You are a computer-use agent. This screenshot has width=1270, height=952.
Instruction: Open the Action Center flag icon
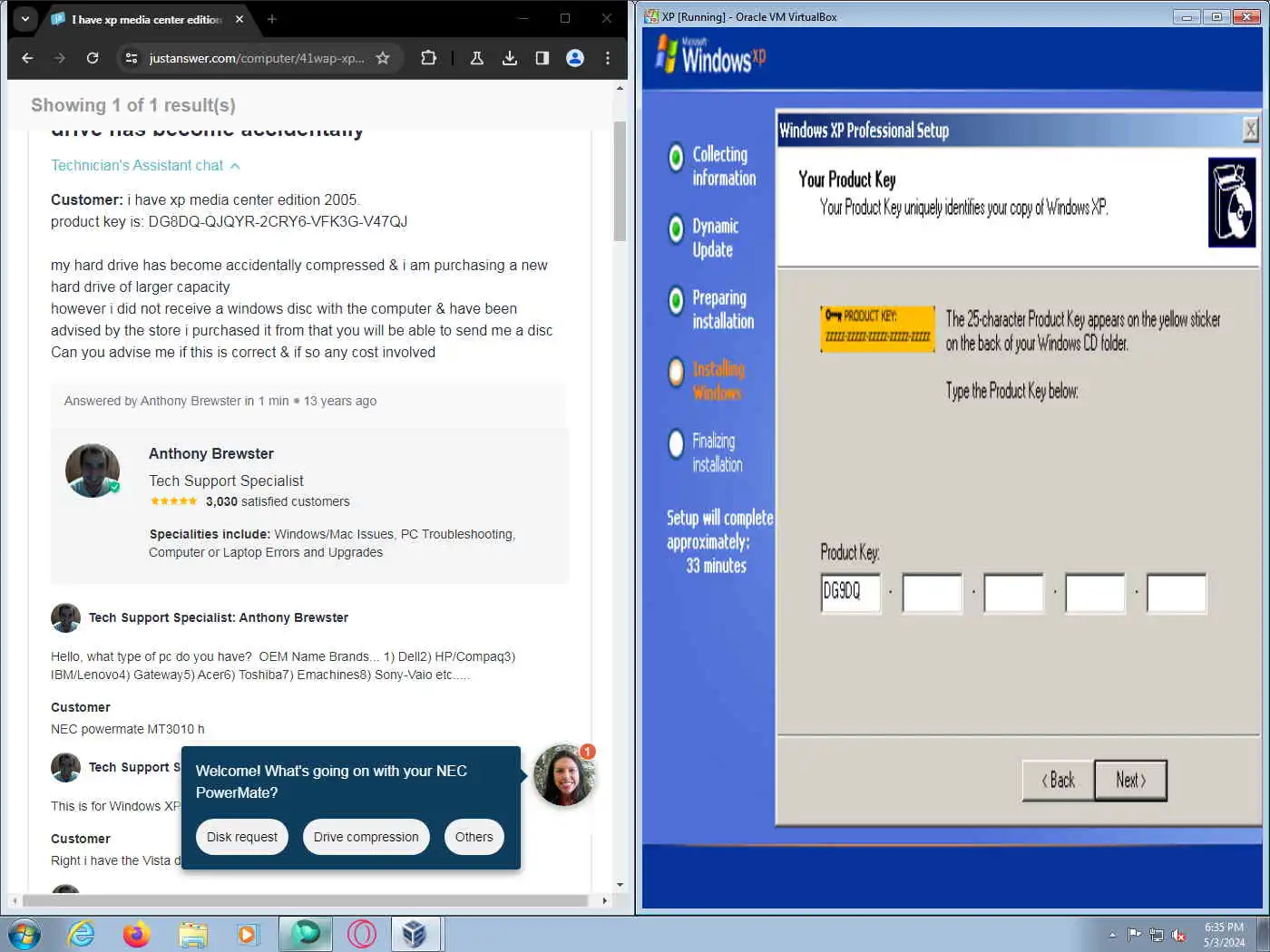[x=1135, y=935]
